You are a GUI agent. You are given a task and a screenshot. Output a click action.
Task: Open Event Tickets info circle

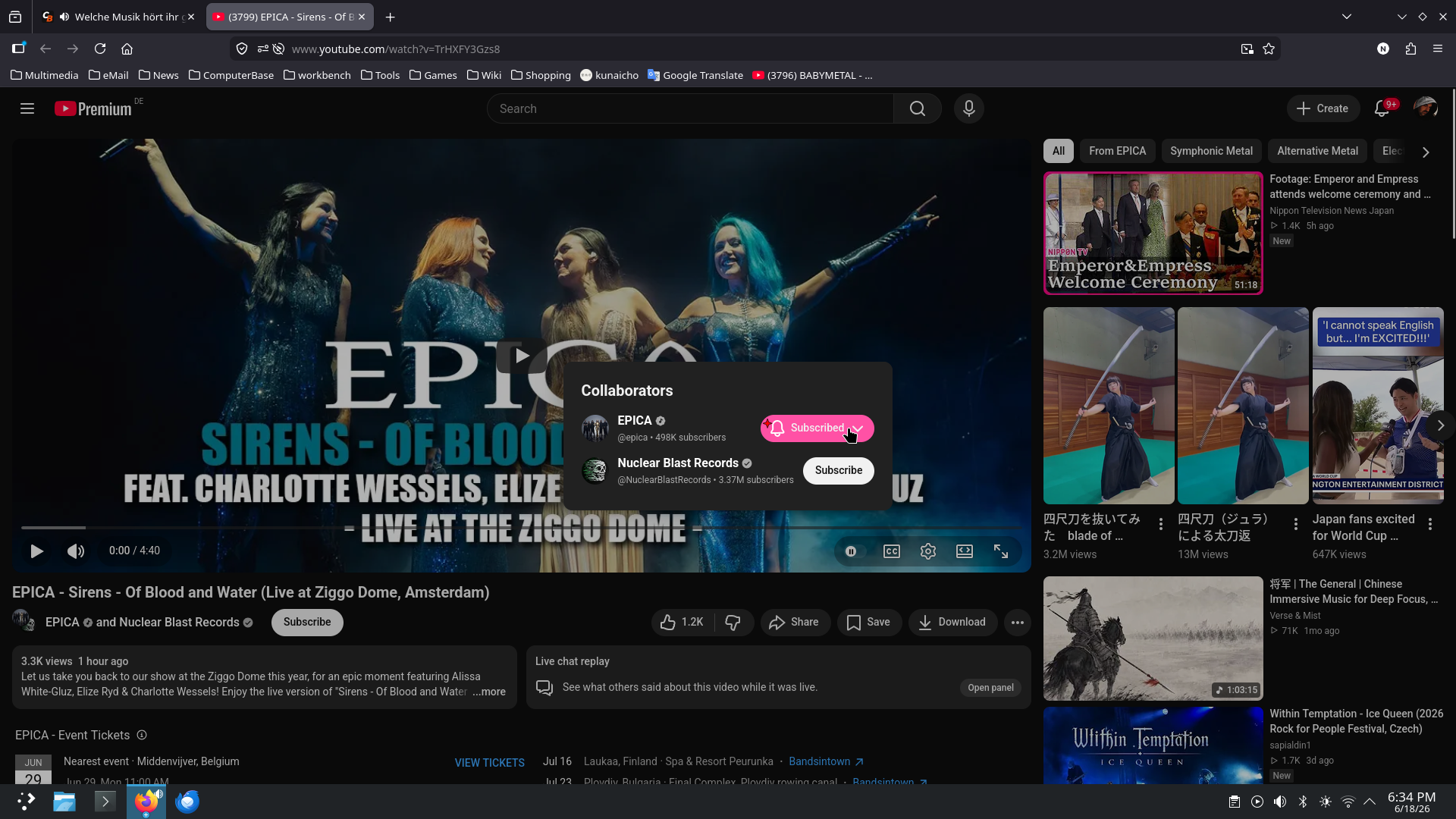point(142,736)
